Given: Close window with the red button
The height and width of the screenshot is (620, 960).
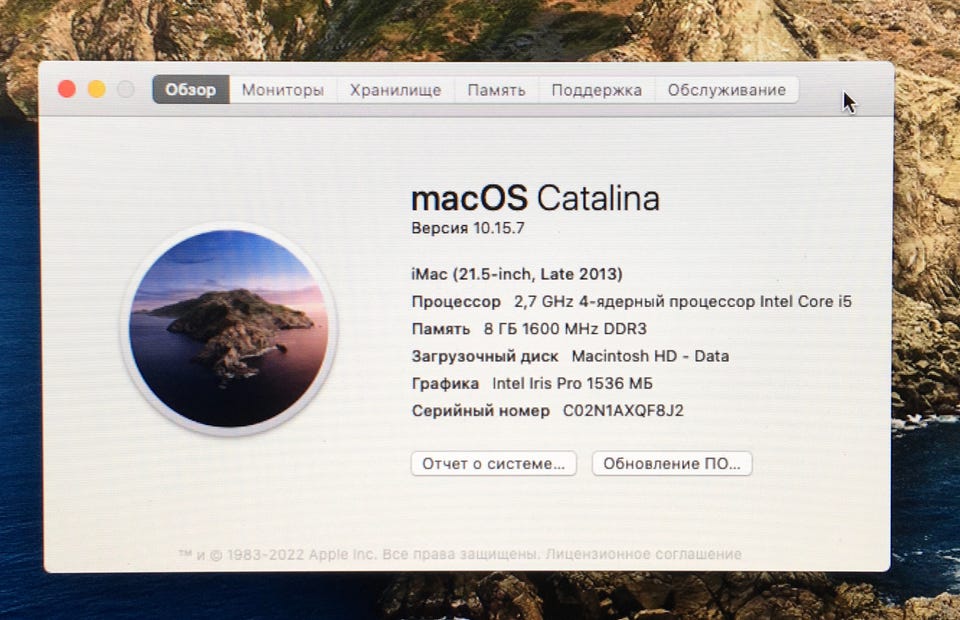Looking at the screenshot, I should tap(67, 89).
